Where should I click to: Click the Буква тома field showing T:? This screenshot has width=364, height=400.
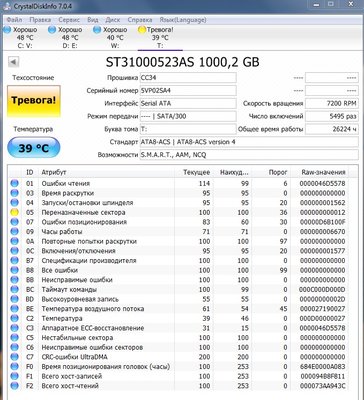tap(188, 129)
